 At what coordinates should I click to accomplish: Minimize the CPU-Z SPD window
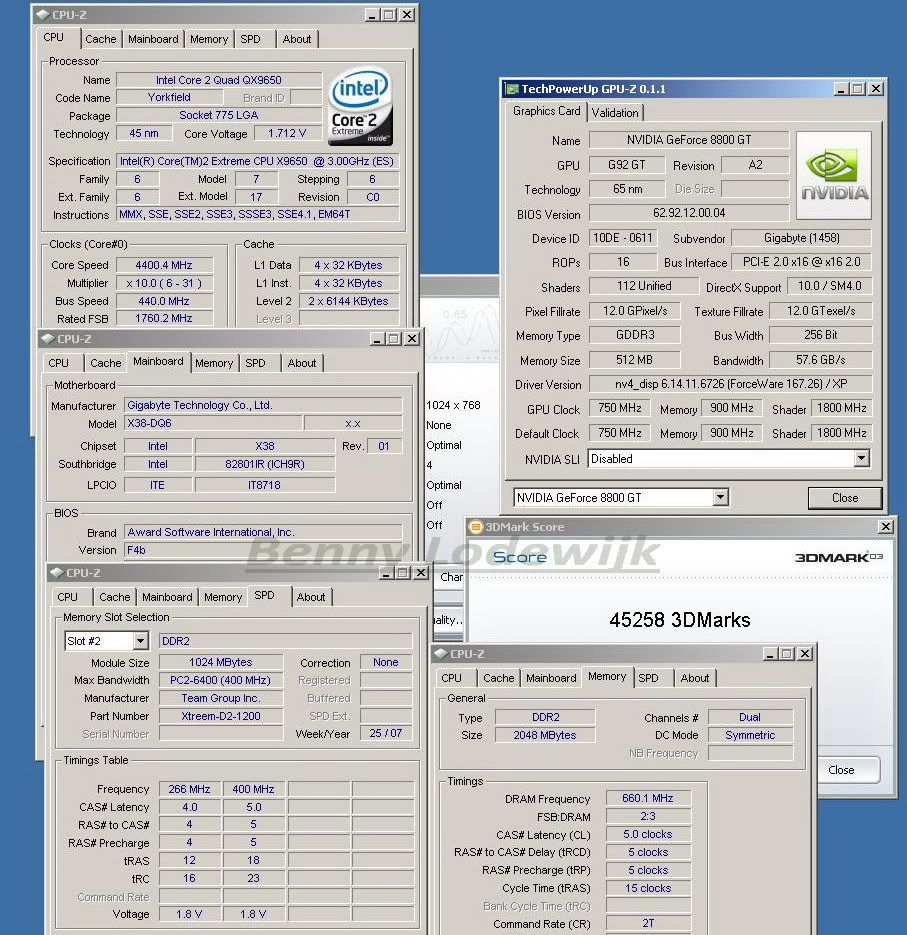pyautogui.click(x=386, y=572)
